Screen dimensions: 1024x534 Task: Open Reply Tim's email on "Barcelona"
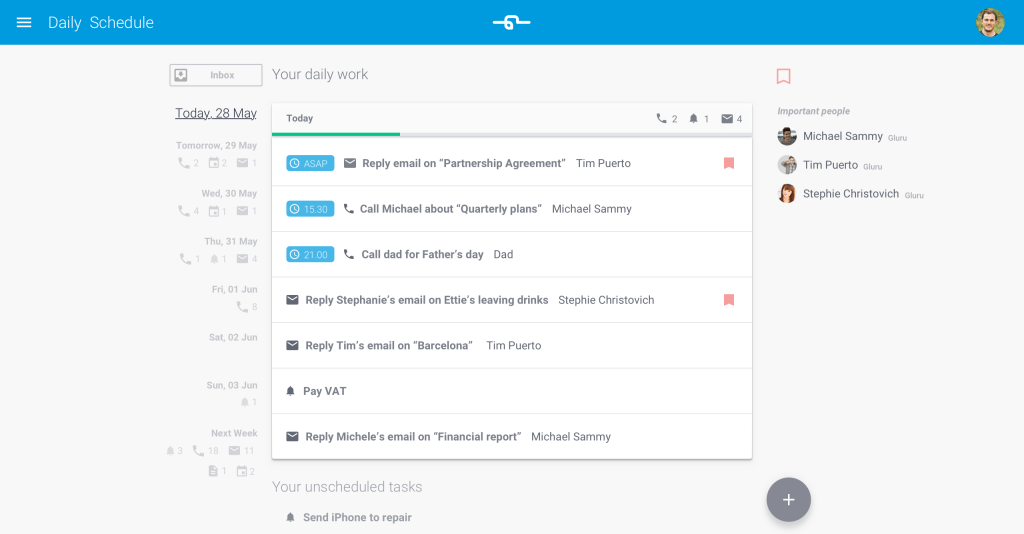pos(389,345)
